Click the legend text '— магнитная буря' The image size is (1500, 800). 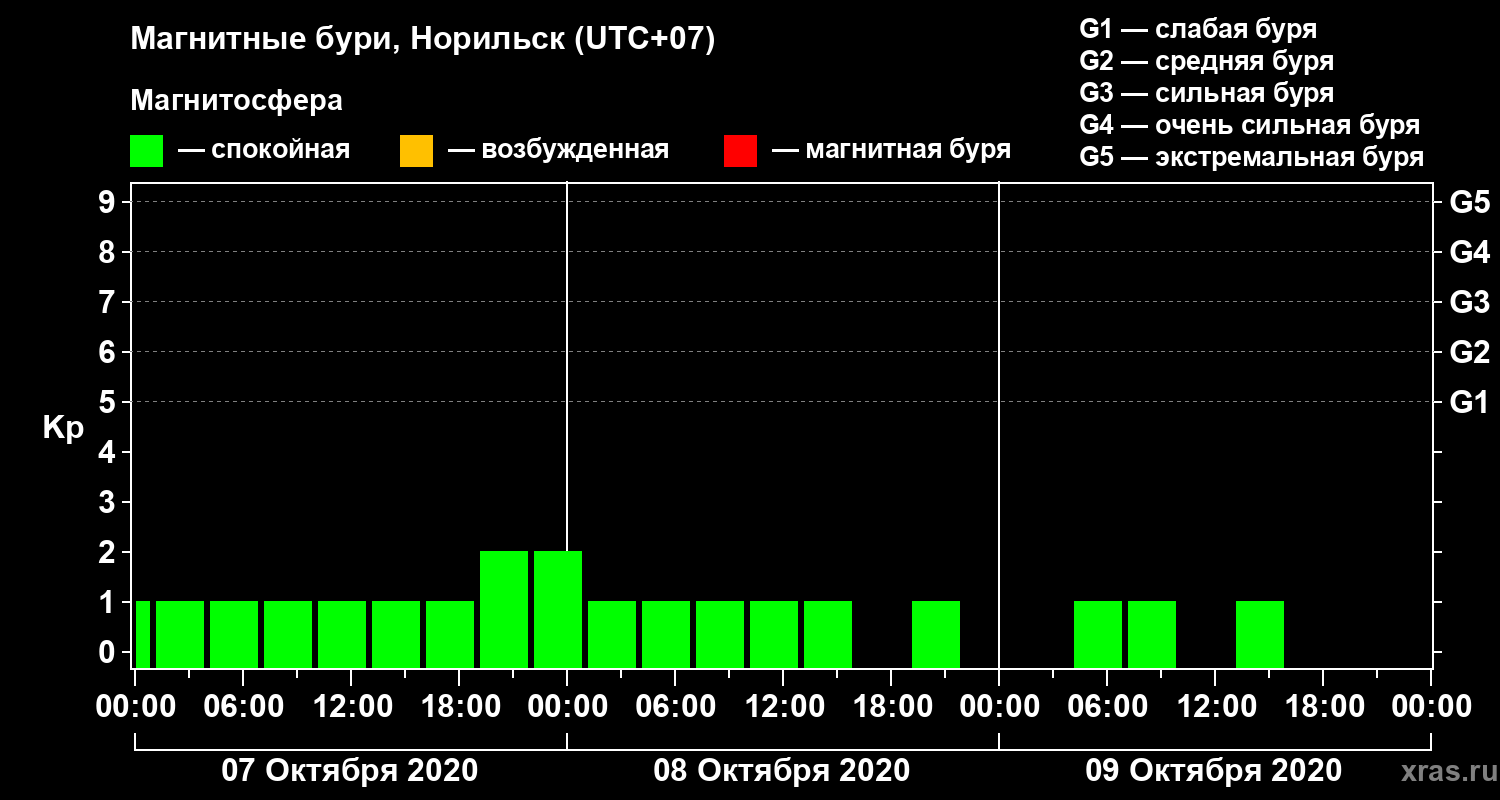[892, 151]
